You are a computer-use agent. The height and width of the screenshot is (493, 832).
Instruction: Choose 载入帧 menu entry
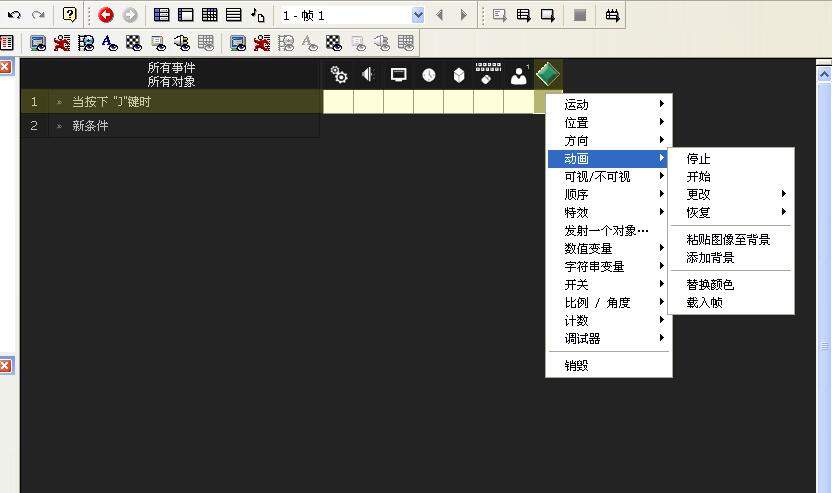(731, 302)
